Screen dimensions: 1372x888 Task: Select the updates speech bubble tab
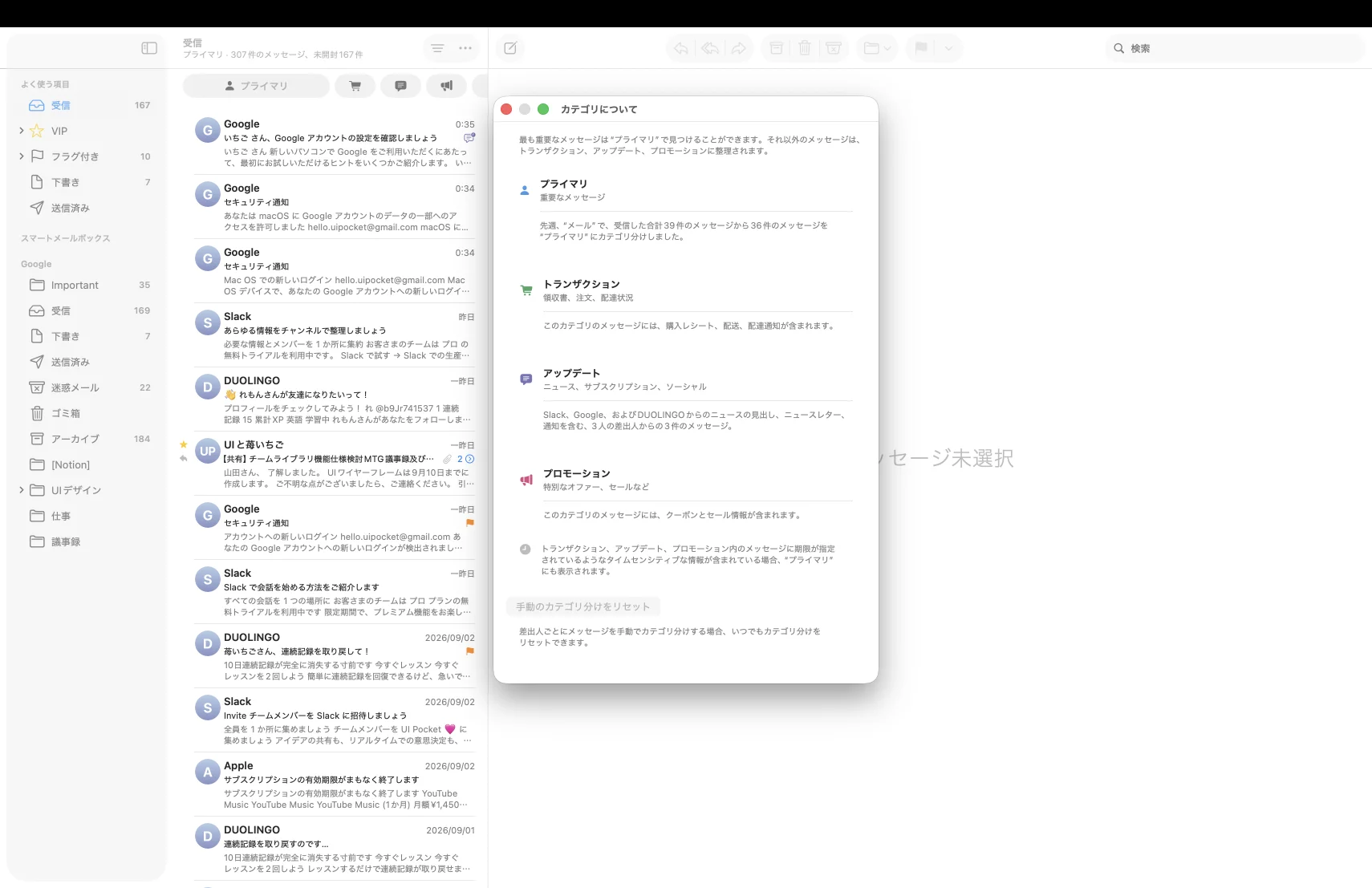(x=400, y=86)
